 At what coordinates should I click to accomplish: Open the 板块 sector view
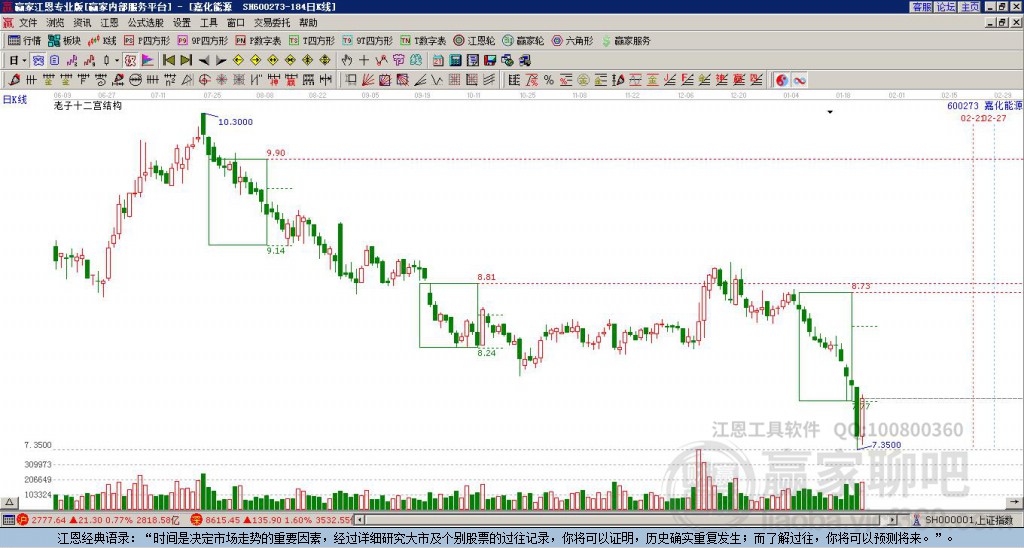(65, 40)
